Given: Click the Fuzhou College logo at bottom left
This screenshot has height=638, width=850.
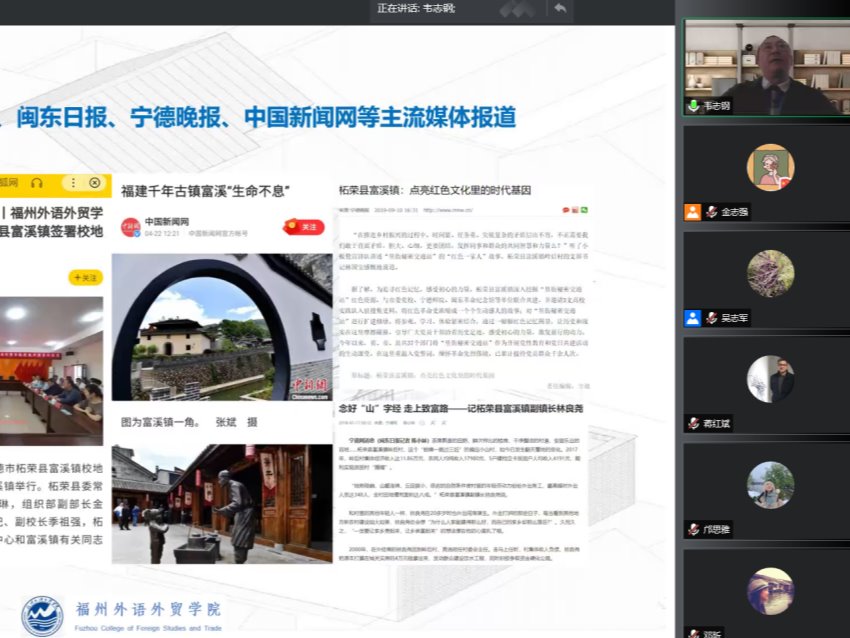Looking at the screenshot, I should tap(42, 615).
